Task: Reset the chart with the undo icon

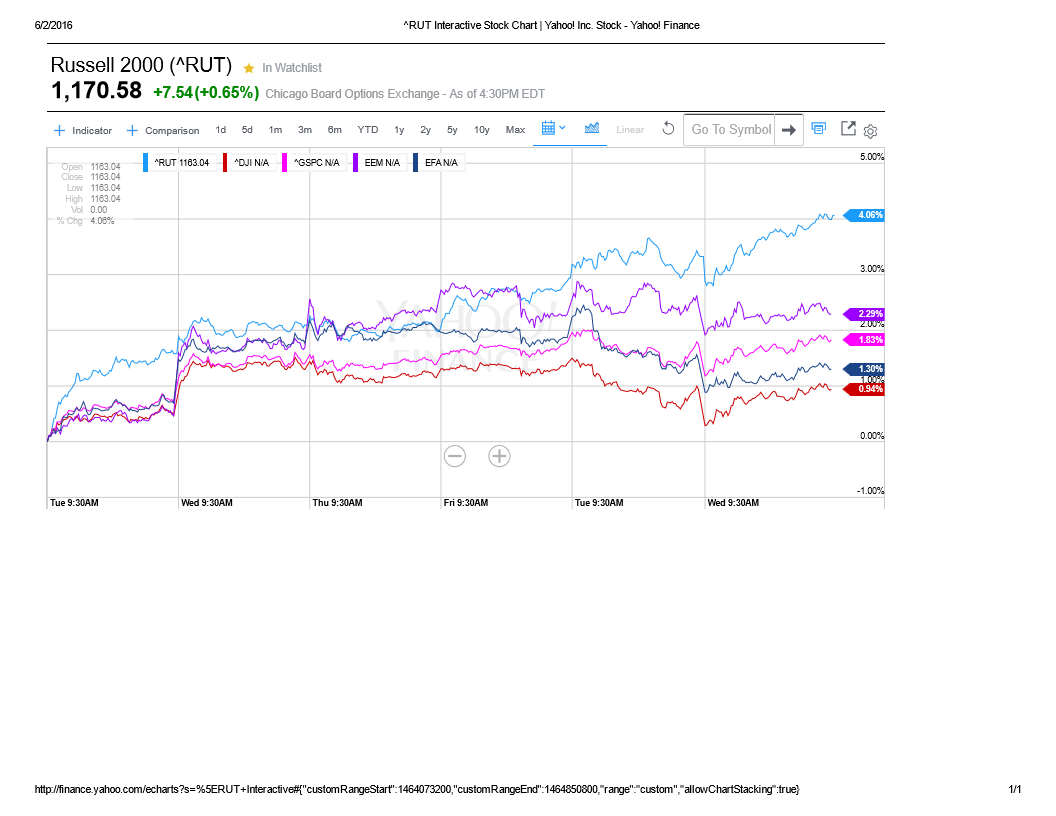Action: (668, 129)
